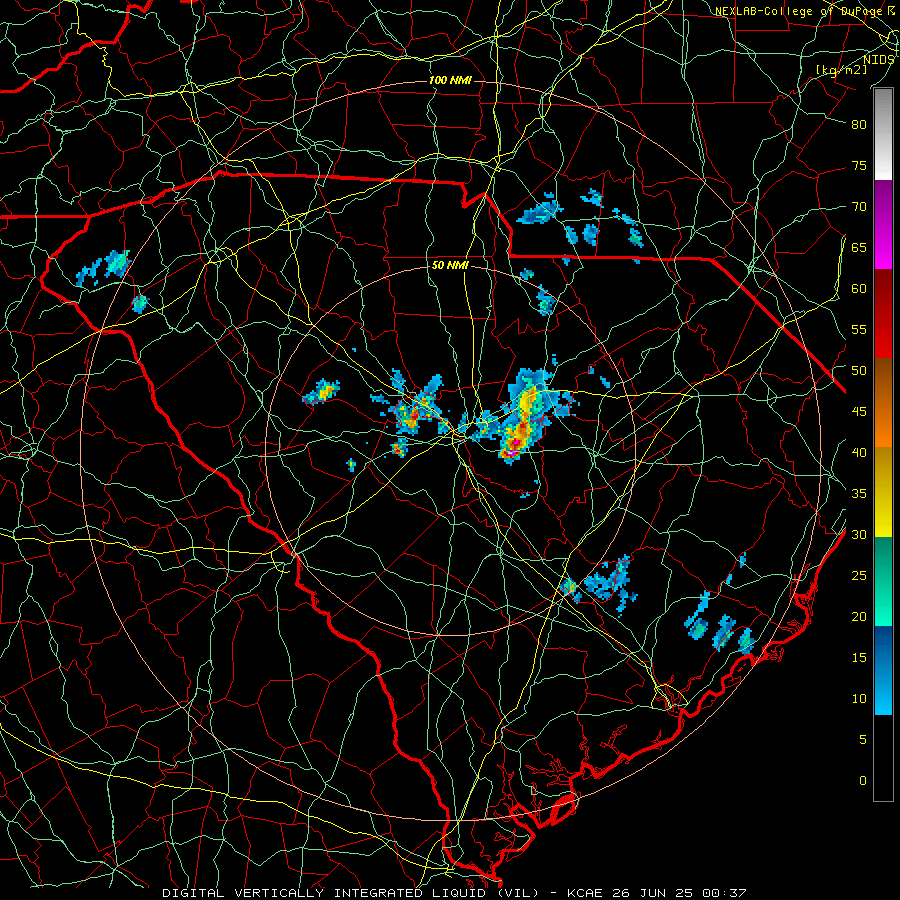Click the yellow band of the color bar
This screenshot has height=900, width=900.
click(883, 492)
